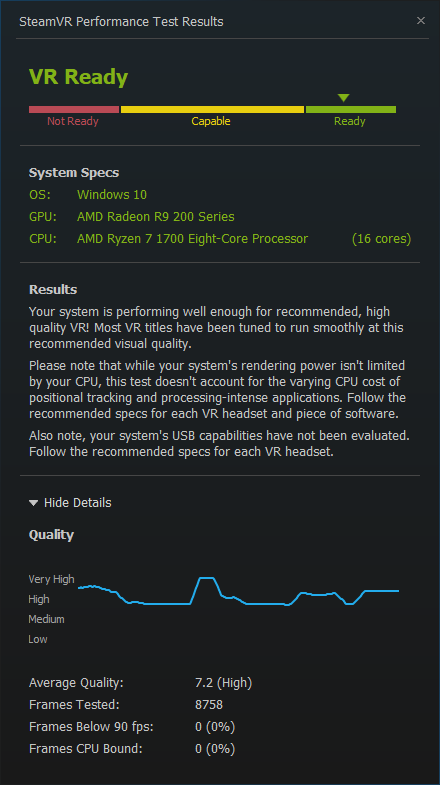
Task: Close the SteamVR Performance Test Results window
Action: 420,21
